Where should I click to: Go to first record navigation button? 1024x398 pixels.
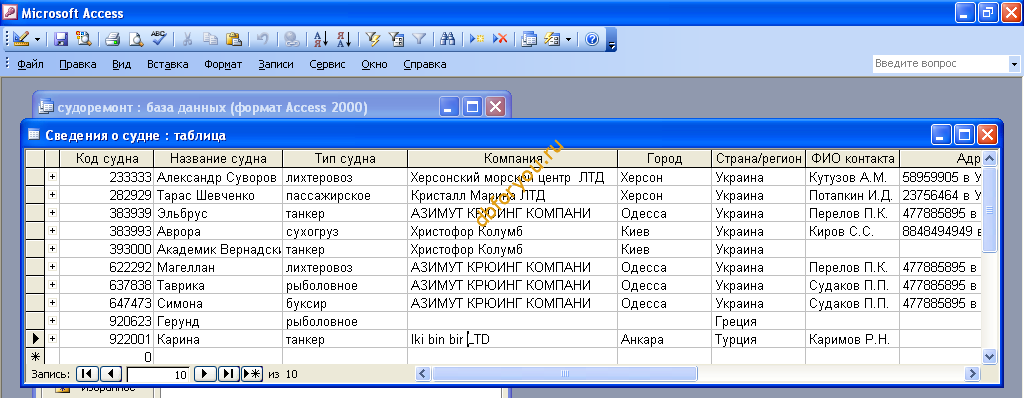[86, 374]
